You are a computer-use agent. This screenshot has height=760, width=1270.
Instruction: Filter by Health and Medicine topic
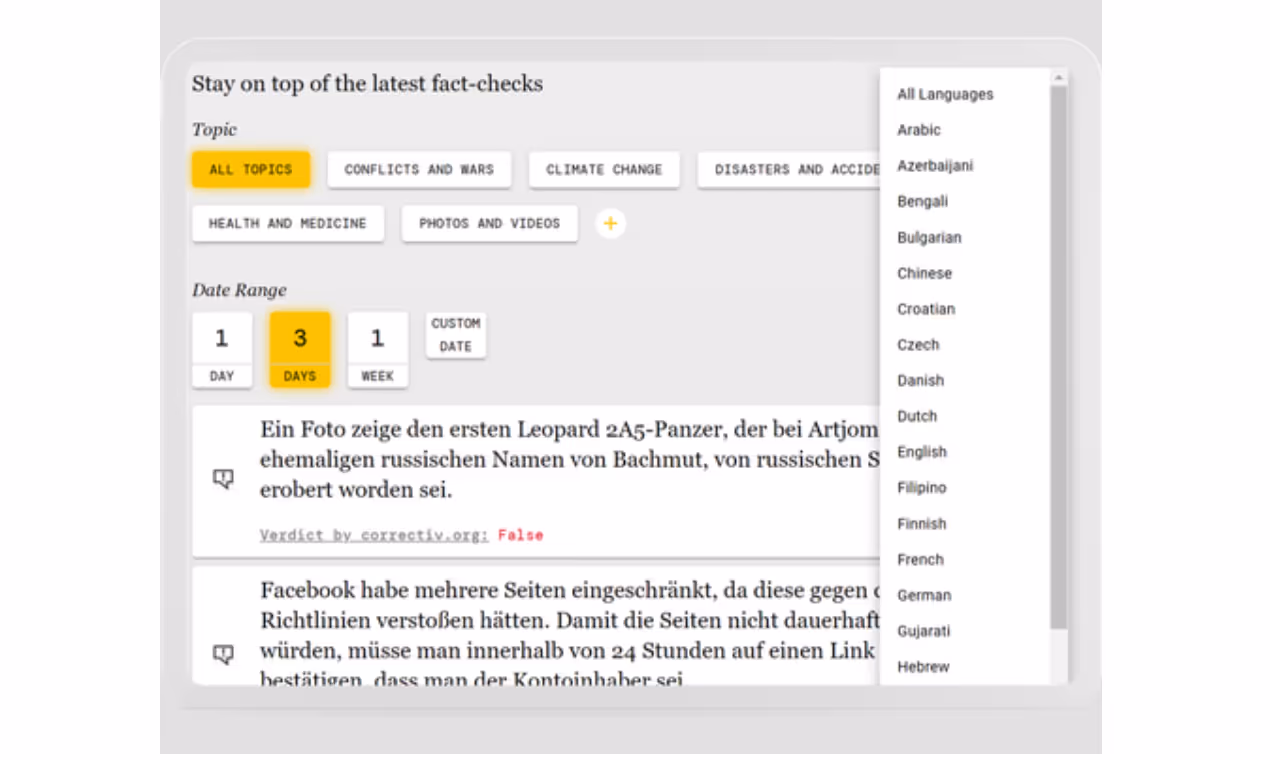pos(288,224)
